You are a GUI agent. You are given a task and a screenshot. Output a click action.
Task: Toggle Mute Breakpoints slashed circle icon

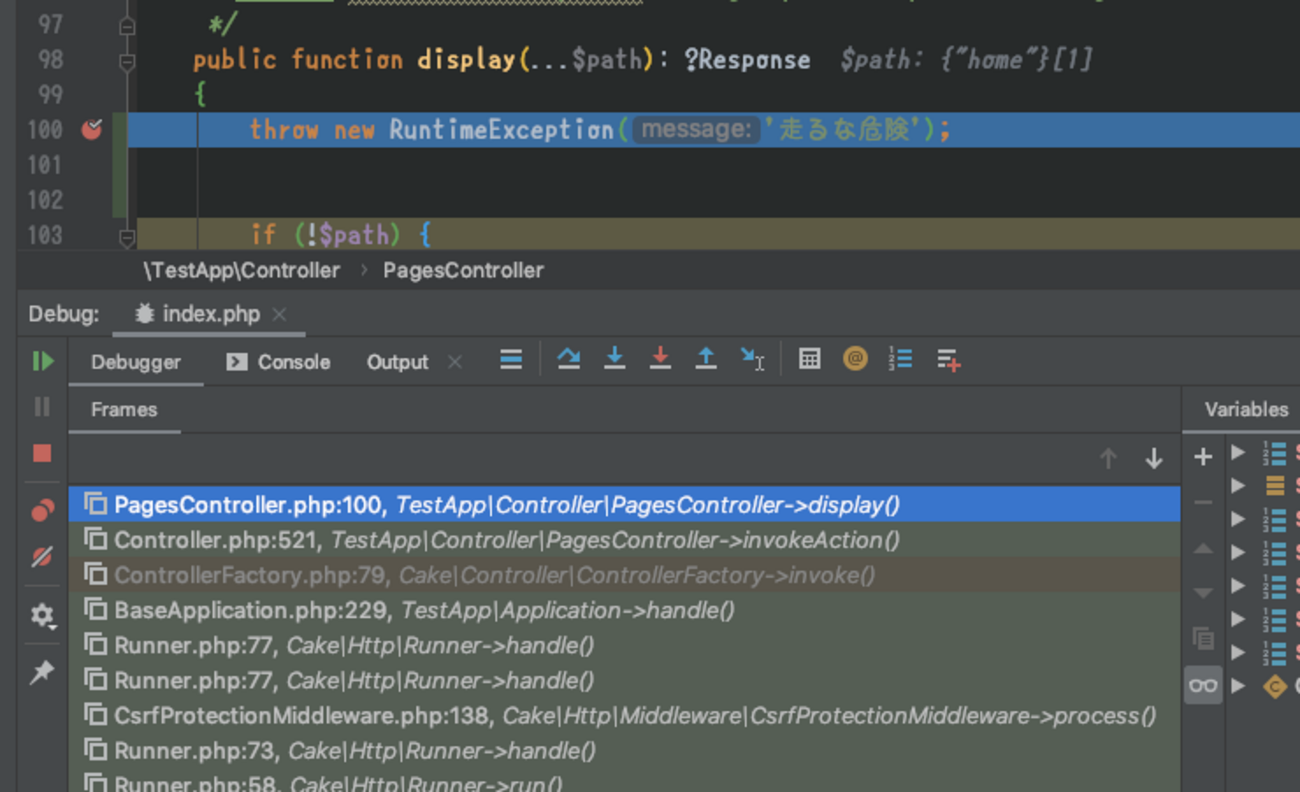click(42, 557)
